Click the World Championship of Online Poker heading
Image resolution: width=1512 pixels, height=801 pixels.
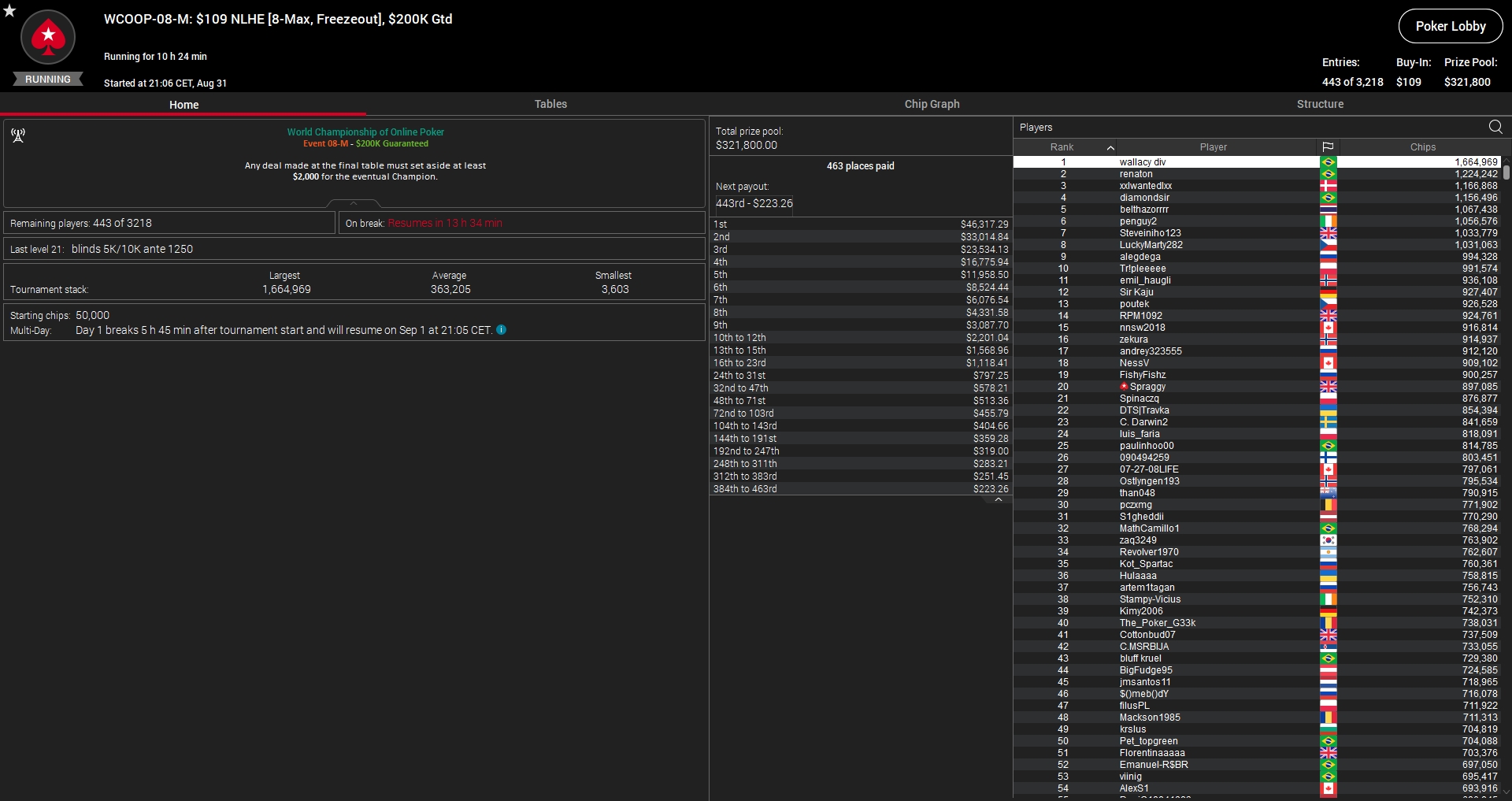(365, 132)
